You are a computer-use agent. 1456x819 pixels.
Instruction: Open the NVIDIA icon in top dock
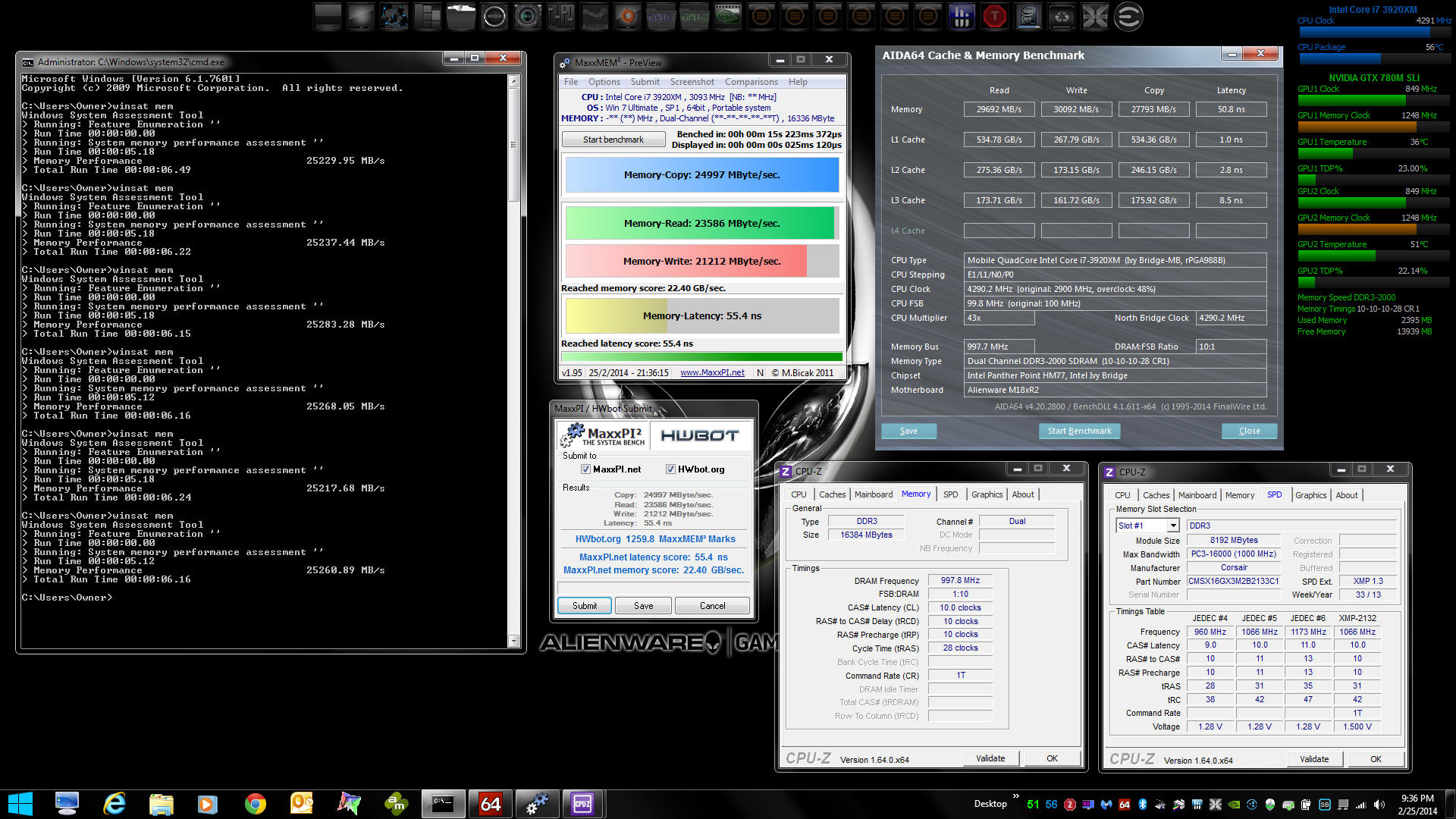727,17
